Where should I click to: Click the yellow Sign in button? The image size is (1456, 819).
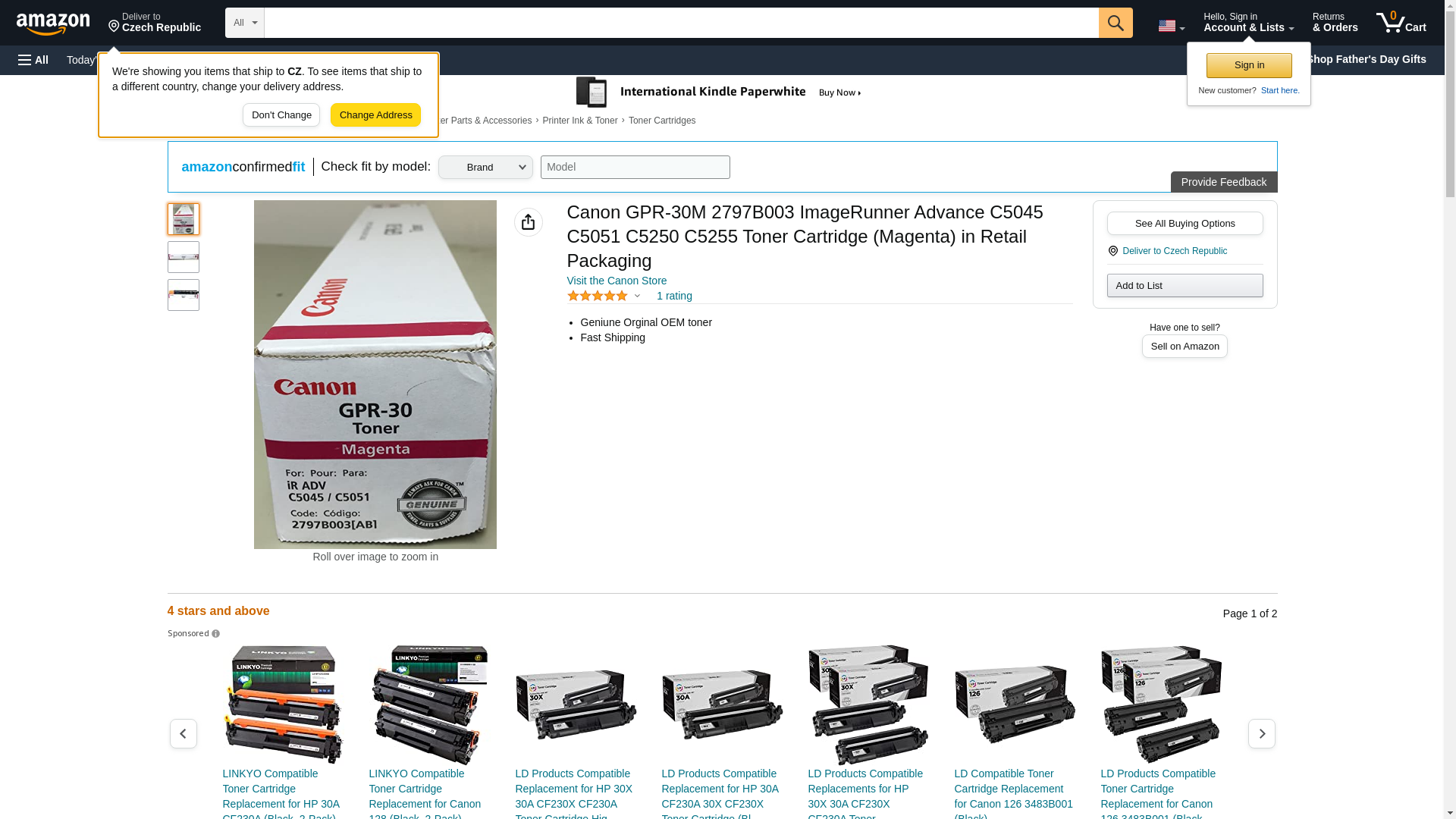(1248, 65)
